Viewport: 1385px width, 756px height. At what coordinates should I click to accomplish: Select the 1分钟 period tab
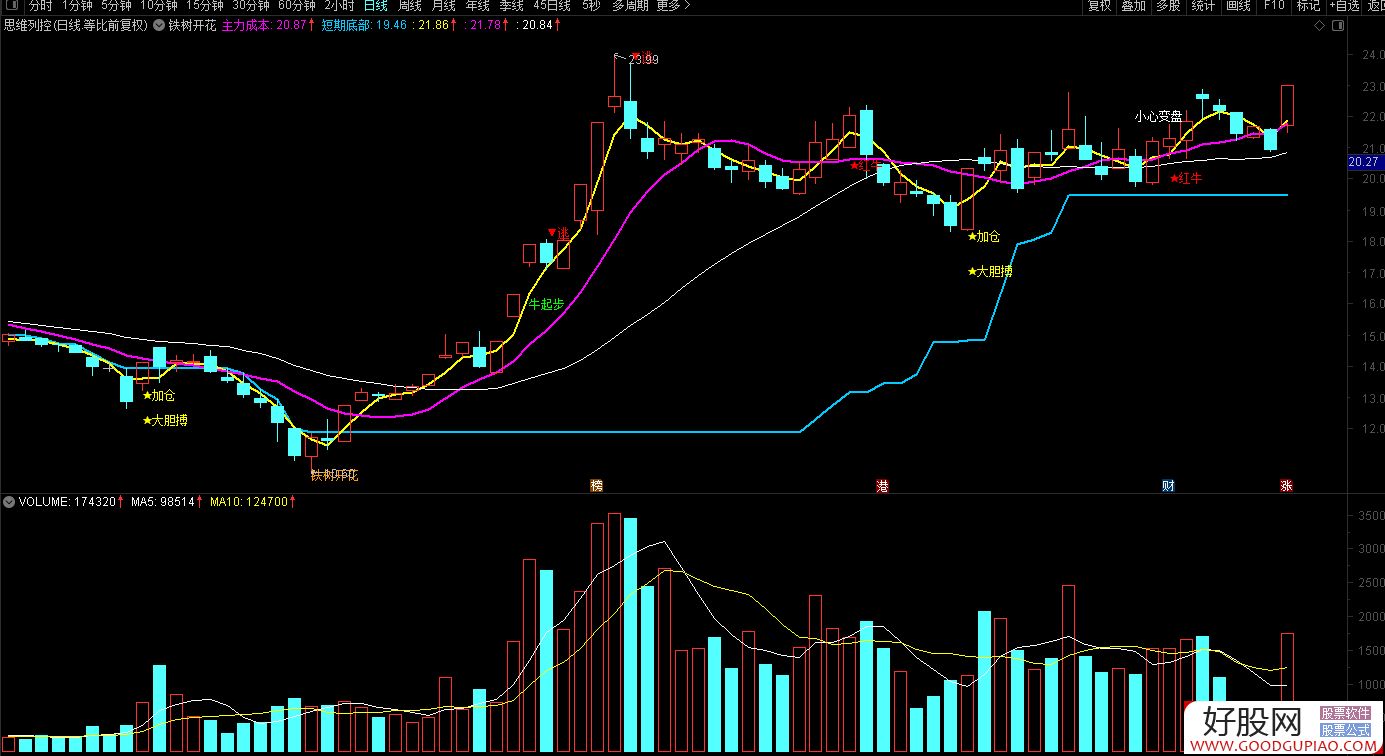coord(77,6)
